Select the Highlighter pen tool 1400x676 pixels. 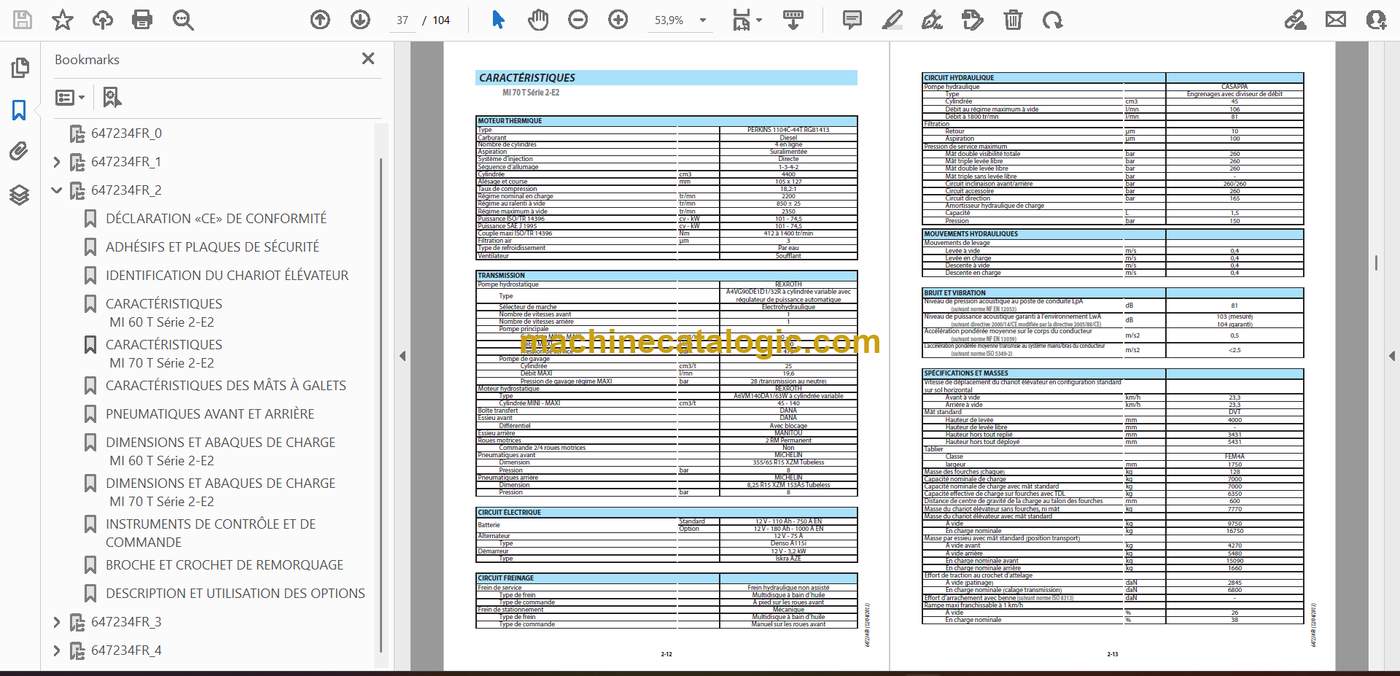tap(892, 20)
